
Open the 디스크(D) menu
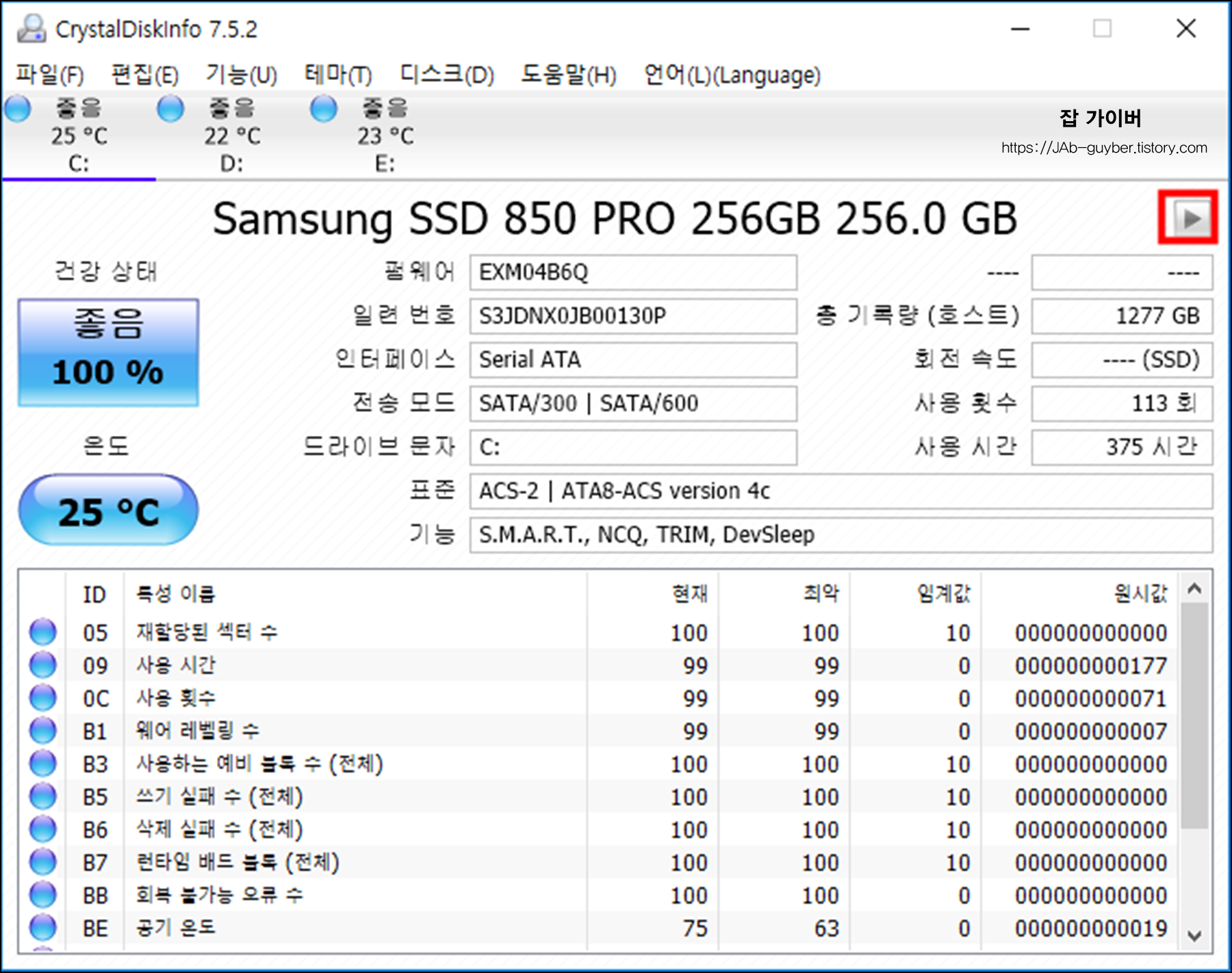[447, 74]
